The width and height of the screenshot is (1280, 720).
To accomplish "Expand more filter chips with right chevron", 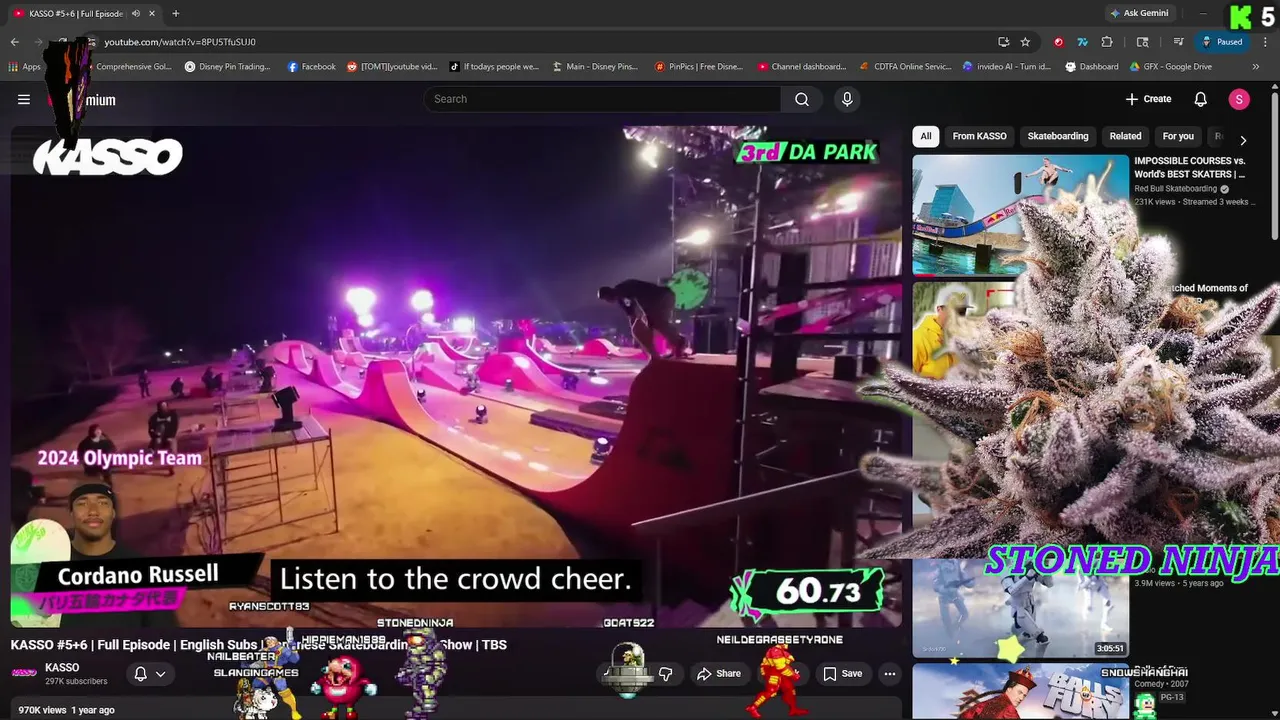I will pyautogui.click(x=1243, y=140).
